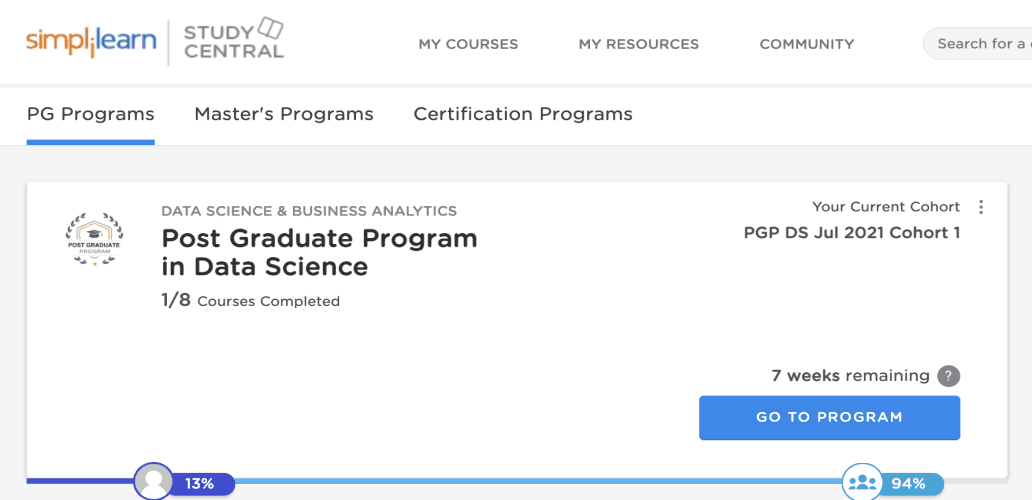Click the user avatar progress marker

click(153, 482)
